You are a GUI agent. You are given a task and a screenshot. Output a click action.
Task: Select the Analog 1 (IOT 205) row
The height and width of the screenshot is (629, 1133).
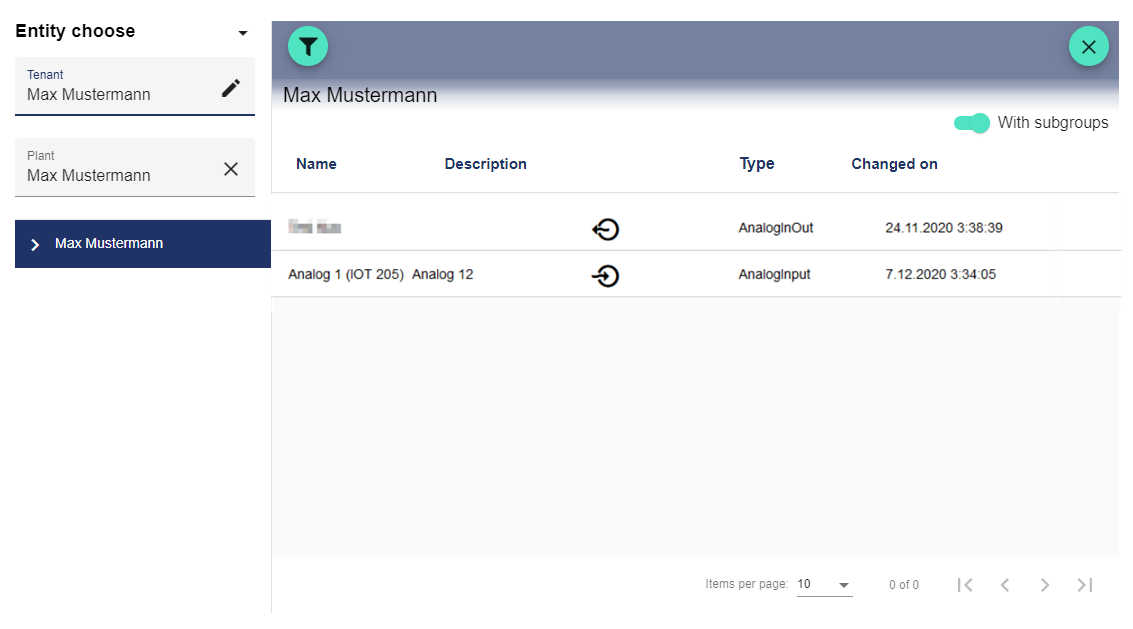(345, 275)
